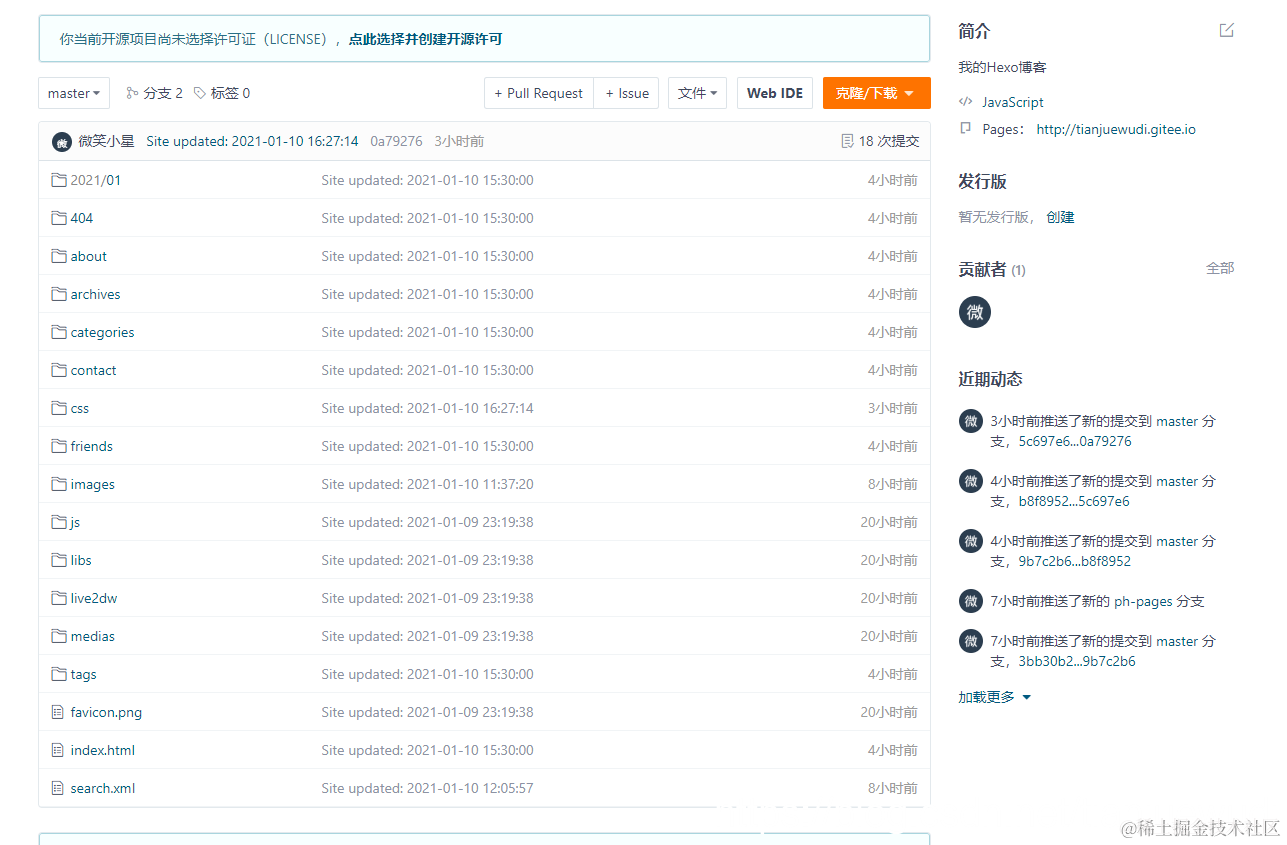Viewport: 1287px width, 845px height.
Task: Open the index.html file
Action: (x=102, y=750)
